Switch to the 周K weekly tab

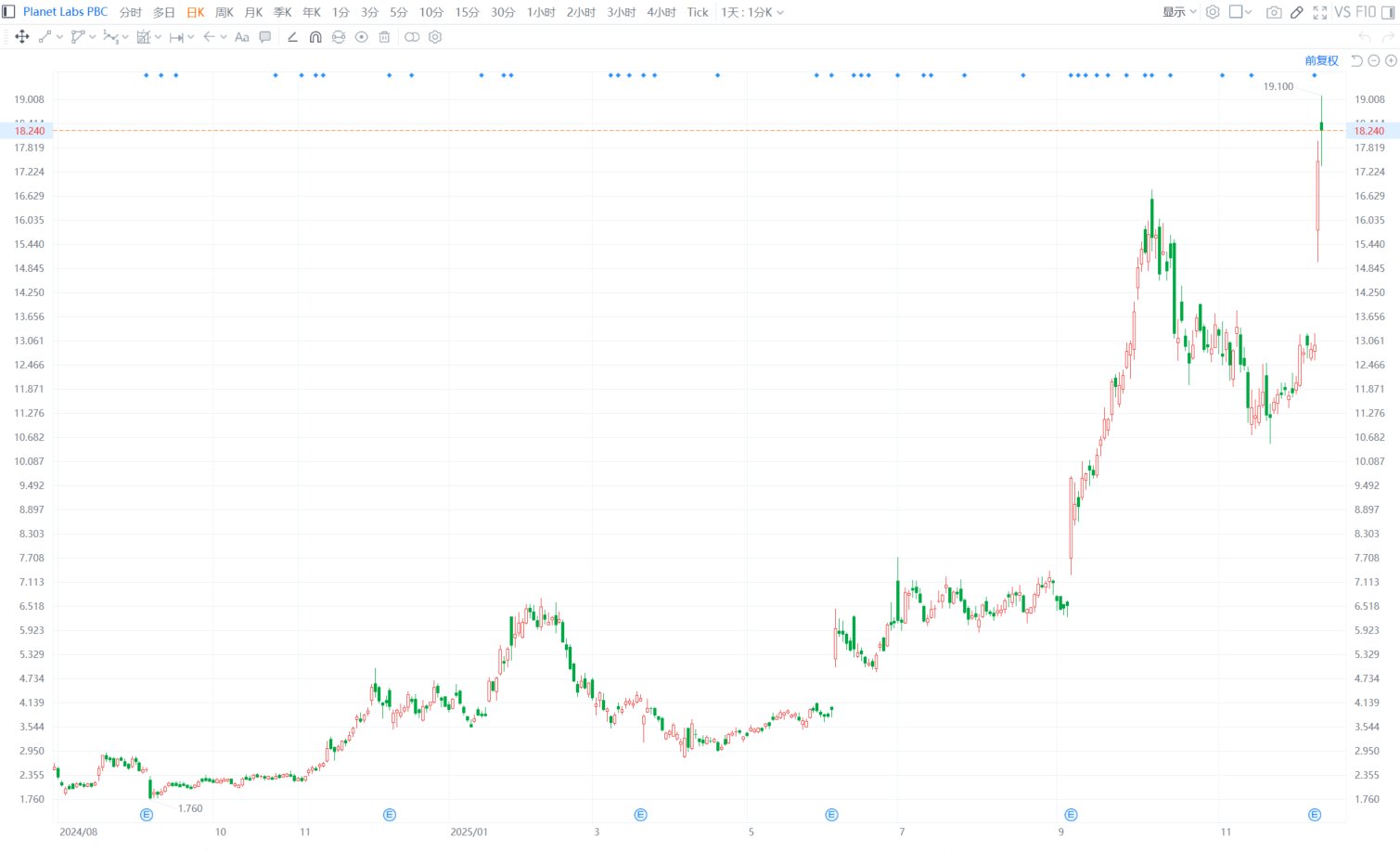[x=225, y=12]
